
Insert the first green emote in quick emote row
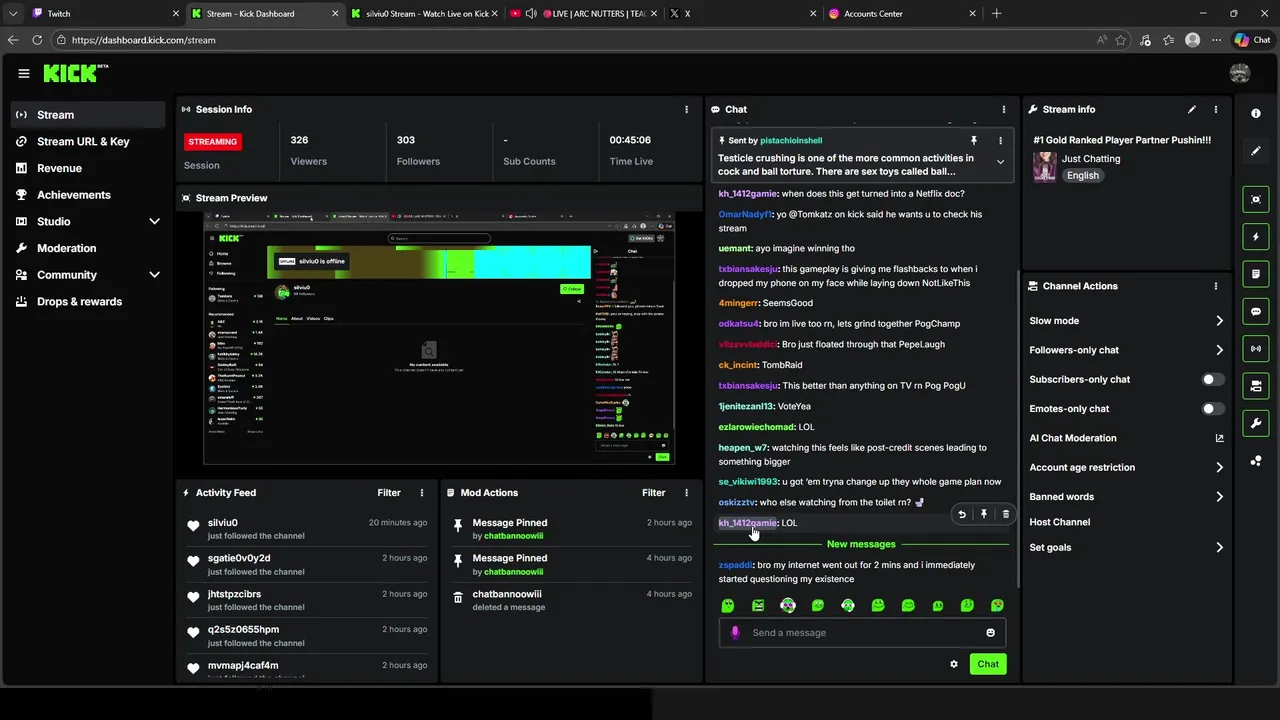tap(728, 606)
